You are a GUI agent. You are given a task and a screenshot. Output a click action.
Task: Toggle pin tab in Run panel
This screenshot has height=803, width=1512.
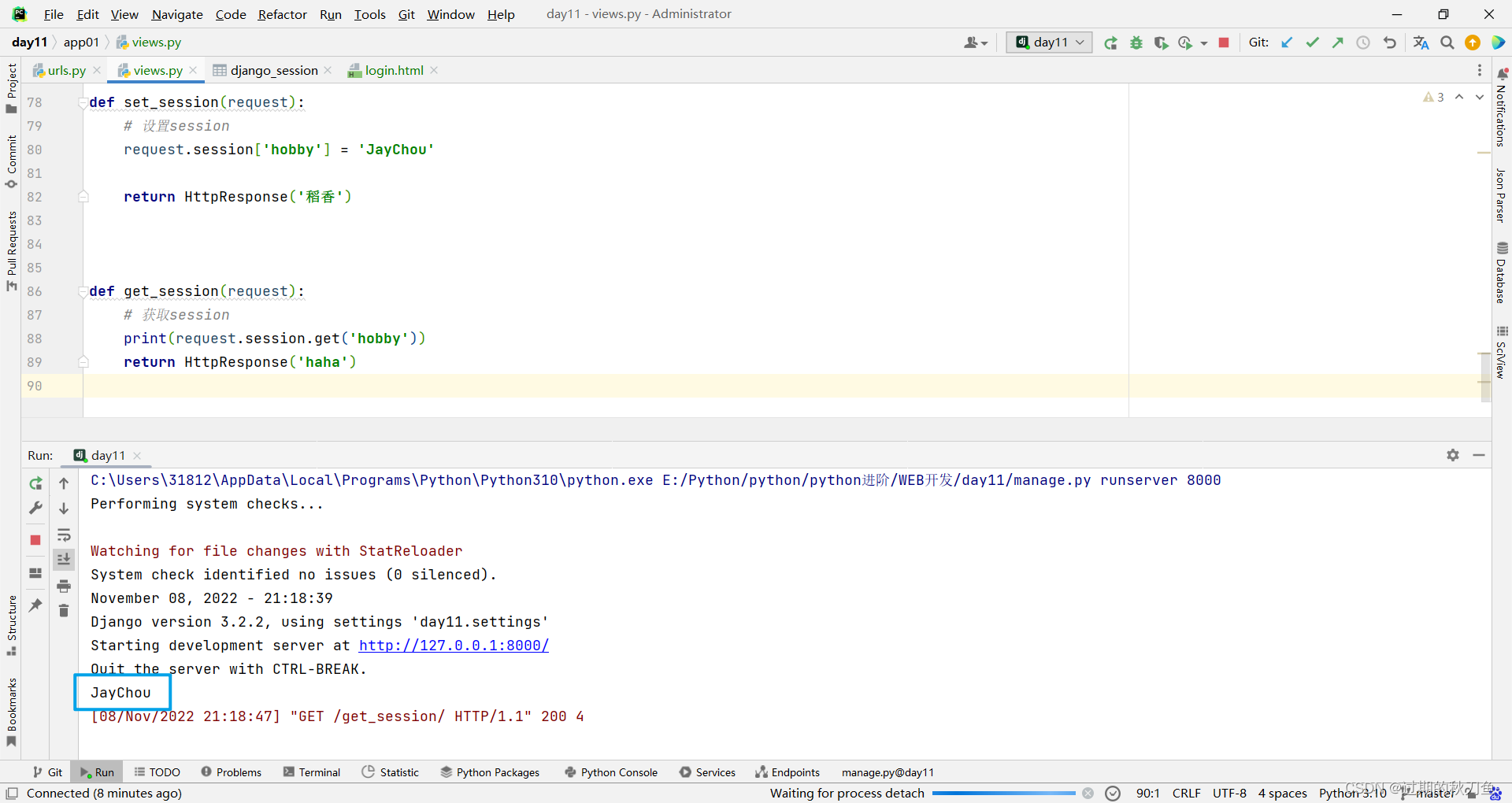[x=35, y=605]
